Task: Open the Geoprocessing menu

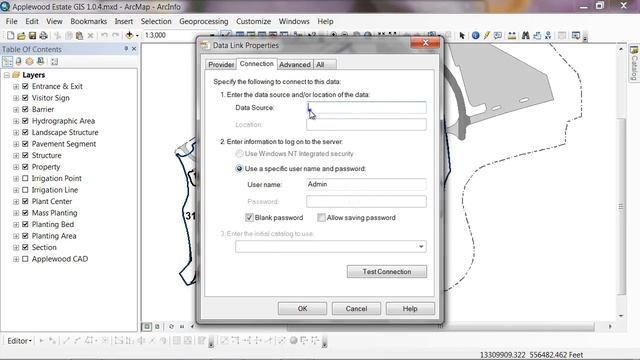Action: (x=204, y=21)
